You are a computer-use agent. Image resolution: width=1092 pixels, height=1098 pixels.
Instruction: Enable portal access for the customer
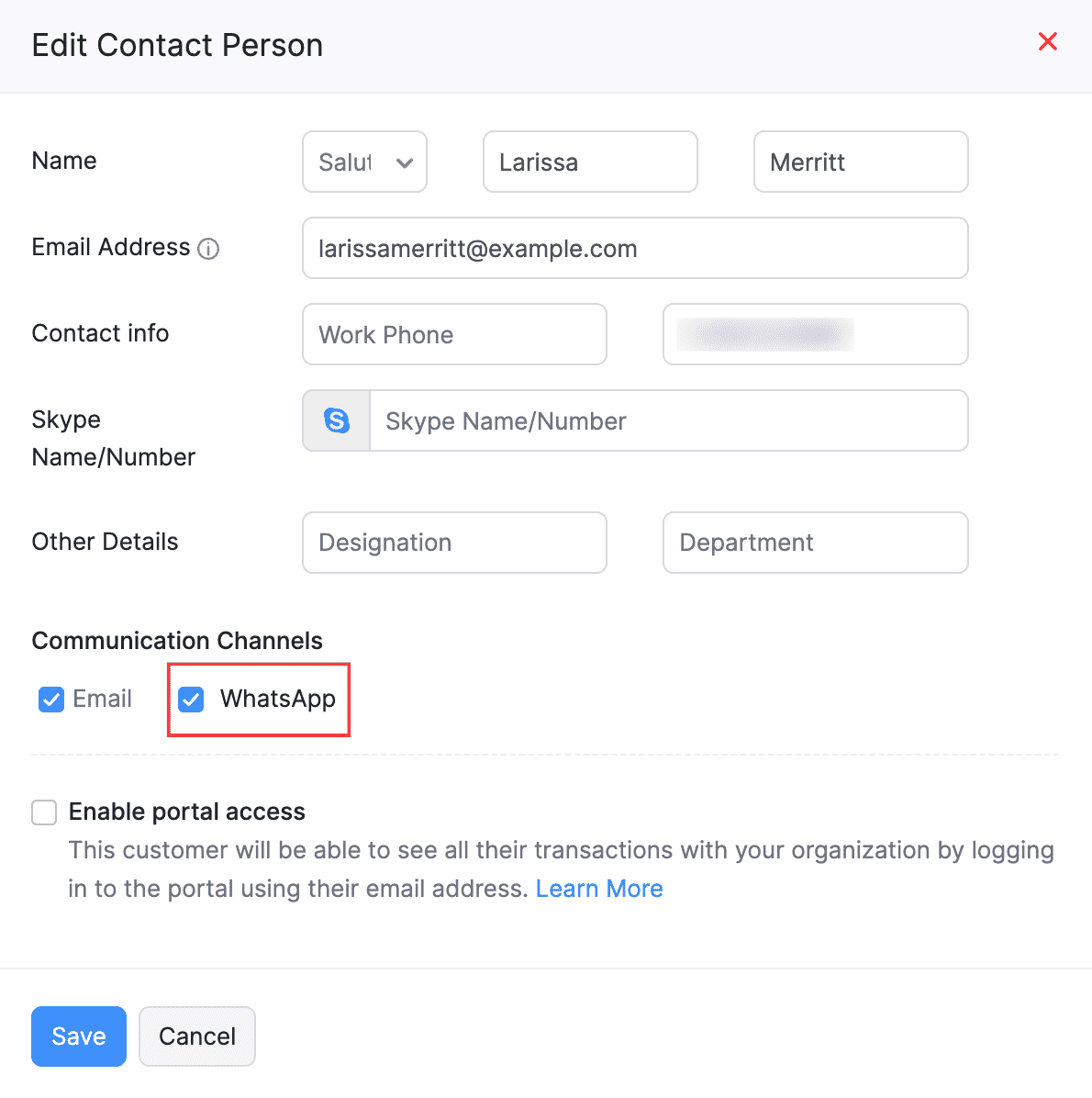pyautogui.click(x=43, y=812)
